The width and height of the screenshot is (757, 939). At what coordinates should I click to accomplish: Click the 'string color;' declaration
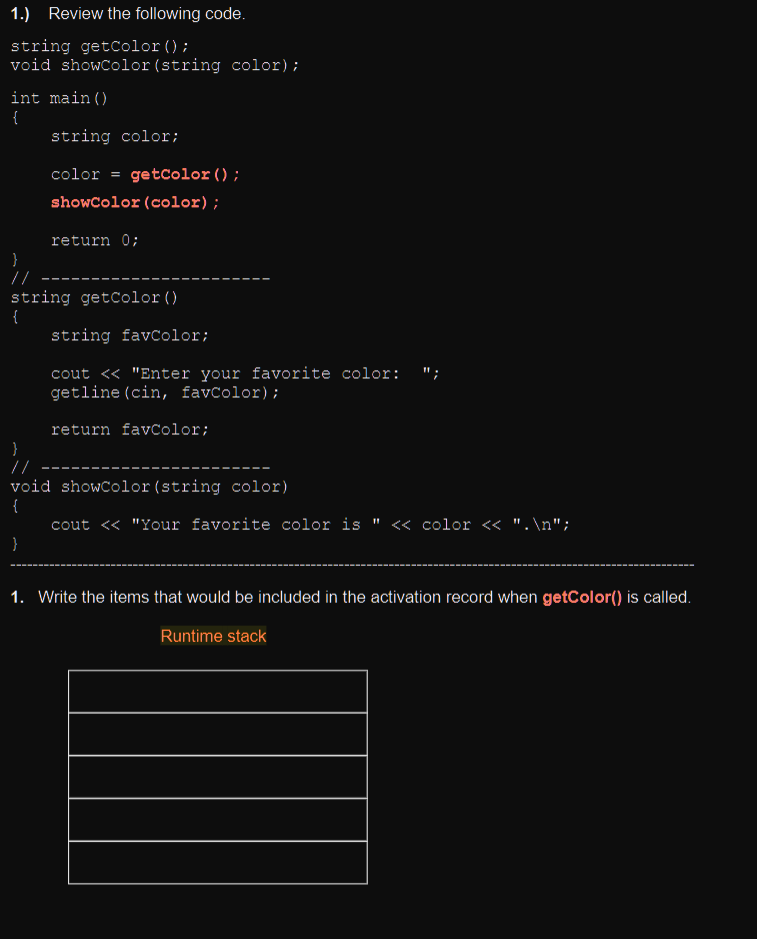pos(114,137)
